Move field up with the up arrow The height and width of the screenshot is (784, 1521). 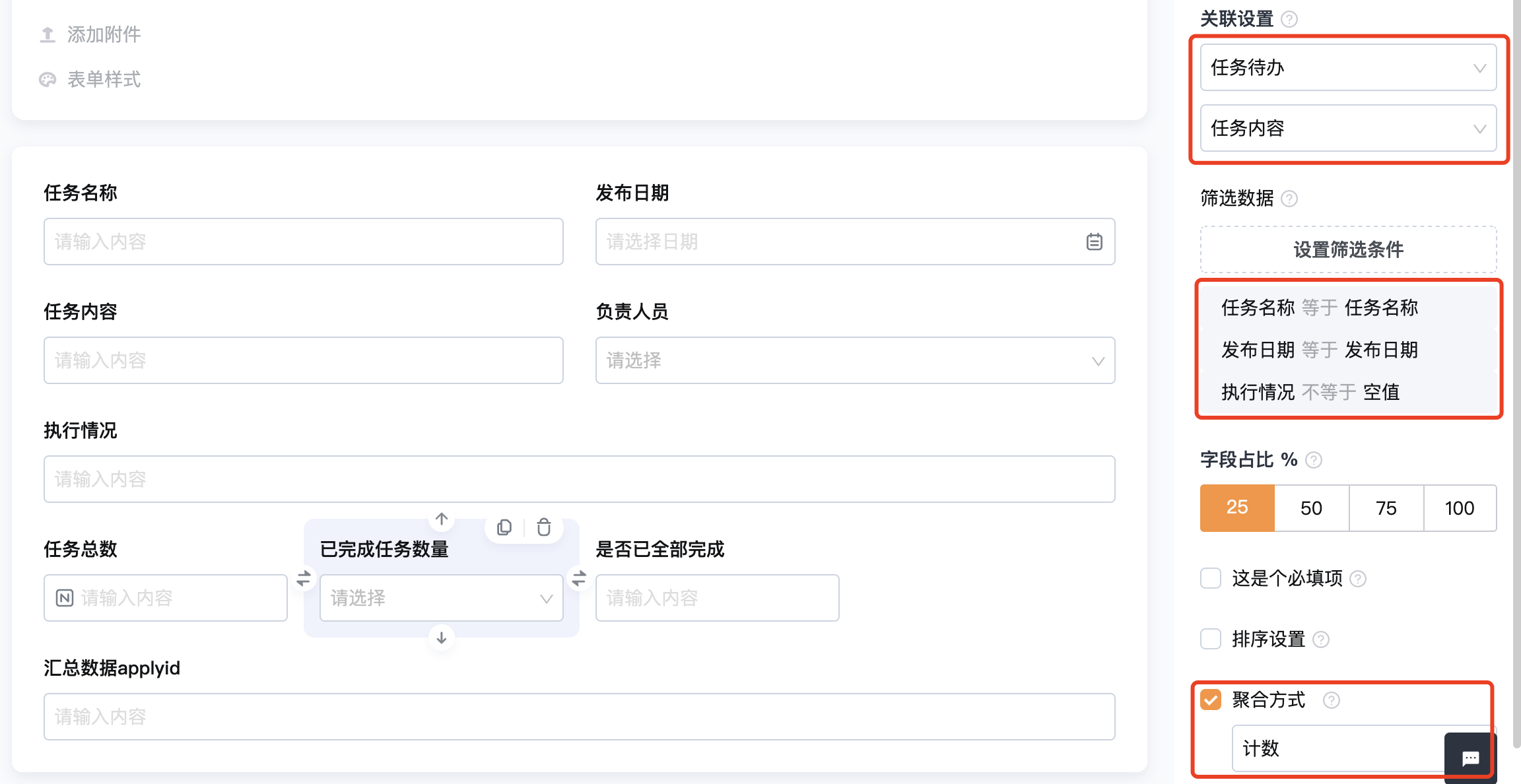tap(442, 519)
